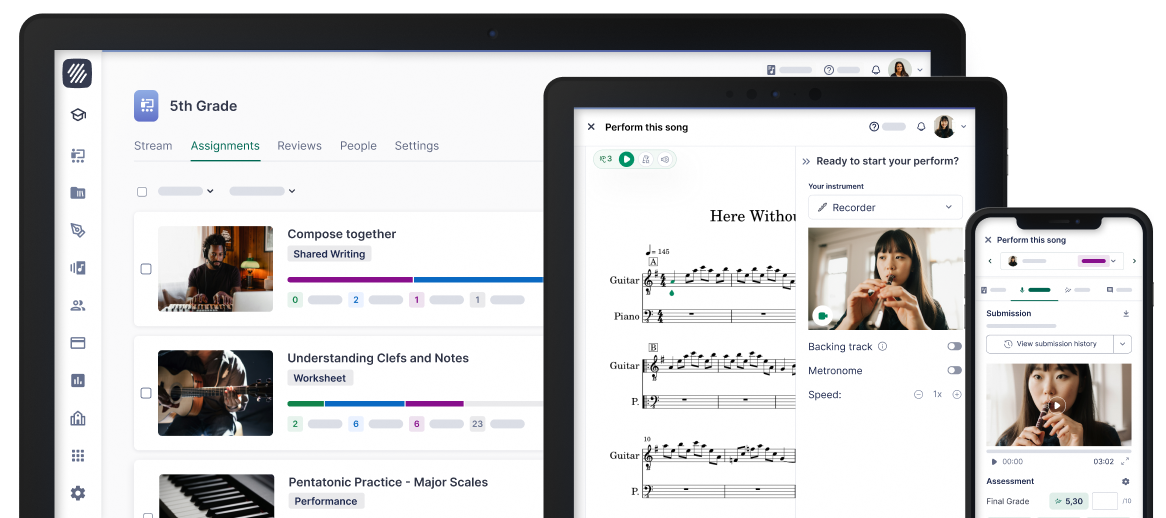Viewport: 1166px width, 518px height.
Task: Click View submission history button
Action: click(1050, 344)
